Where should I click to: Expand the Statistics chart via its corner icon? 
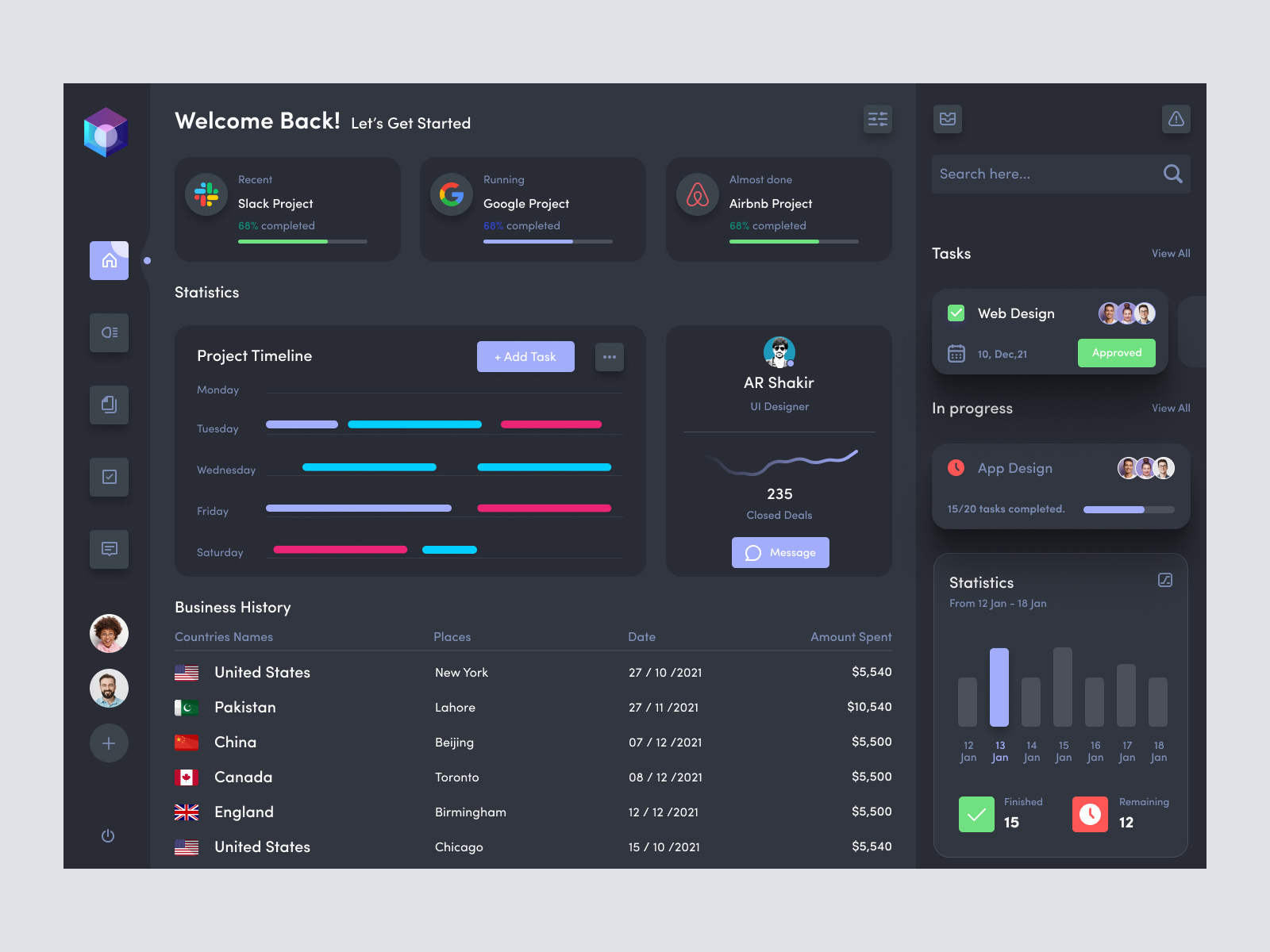click(x=1165, y=581)
